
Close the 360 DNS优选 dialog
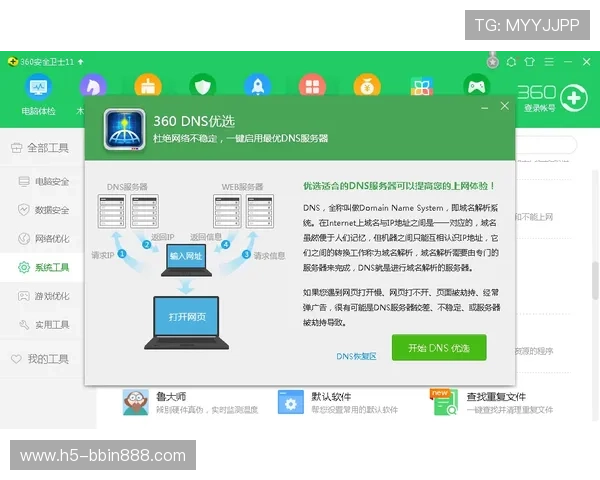505,106
